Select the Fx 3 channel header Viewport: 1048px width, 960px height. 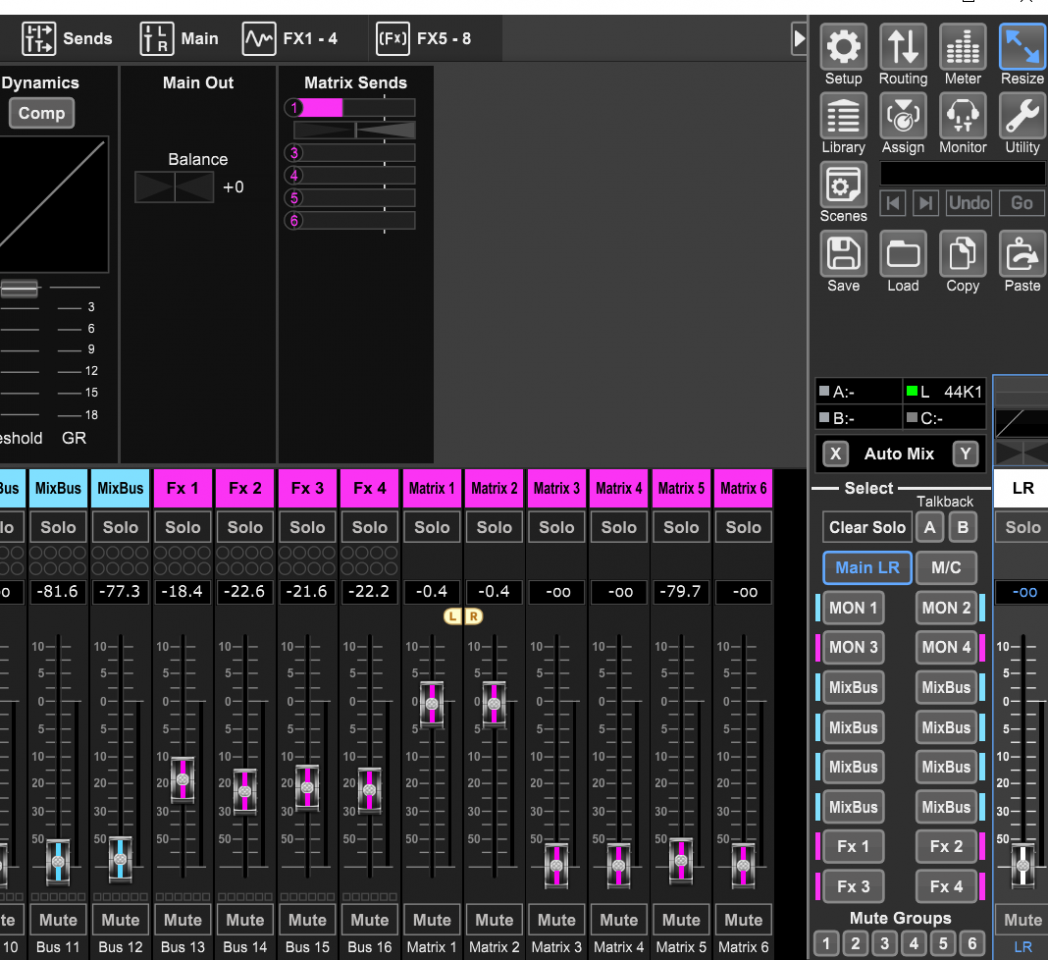coord(307,488)
